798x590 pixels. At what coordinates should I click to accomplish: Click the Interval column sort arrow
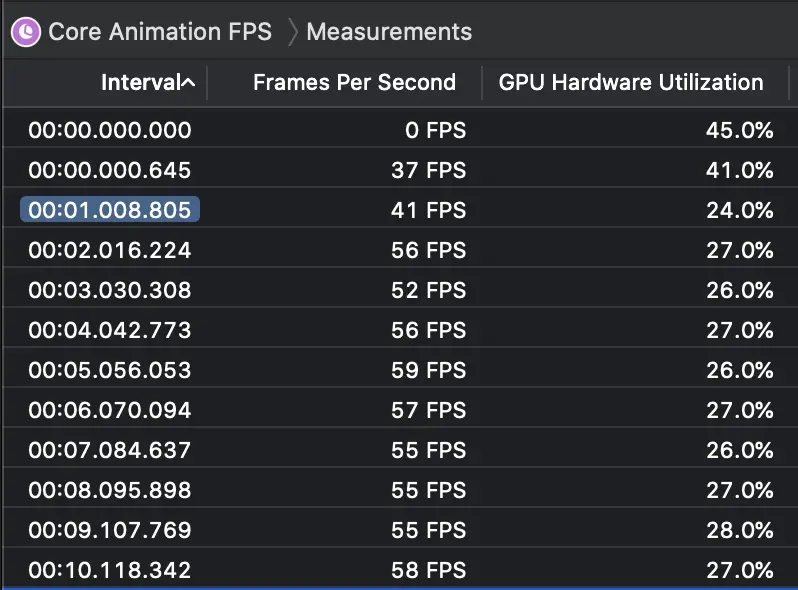point(188,83)
